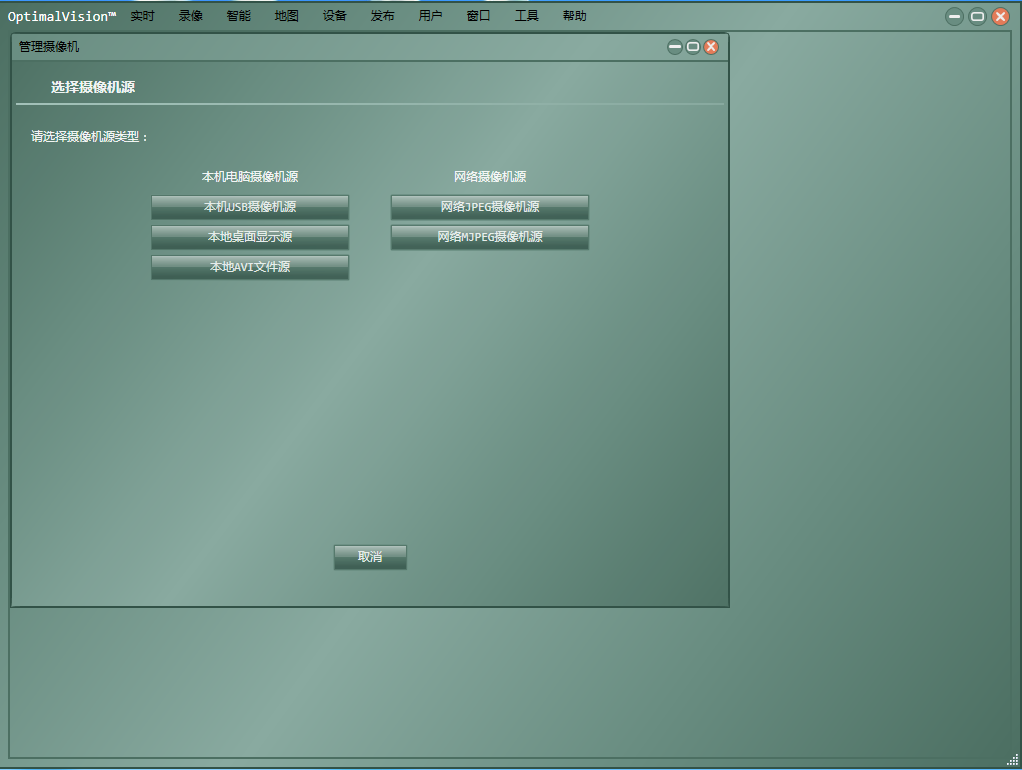
Task: Choose the 网络MJPEG摄像机源 button
Action: [490, 237]
